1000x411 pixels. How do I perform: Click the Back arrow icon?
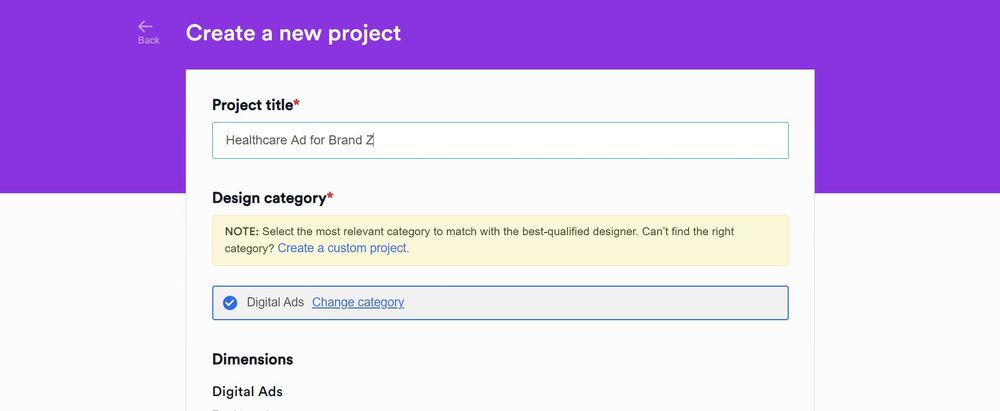pyautogui.click(x=145, y=26)
